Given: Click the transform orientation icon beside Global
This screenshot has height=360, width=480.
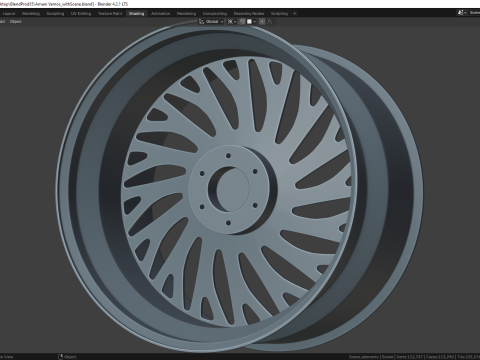Looking at the screenshot, I should click(201, 22).
